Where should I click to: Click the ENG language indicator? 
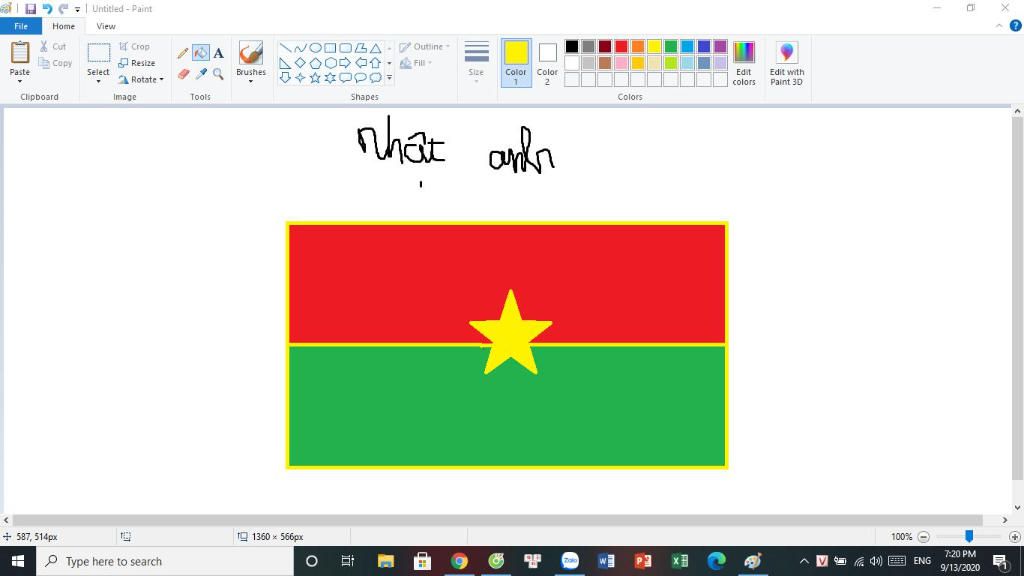point(922,561)
